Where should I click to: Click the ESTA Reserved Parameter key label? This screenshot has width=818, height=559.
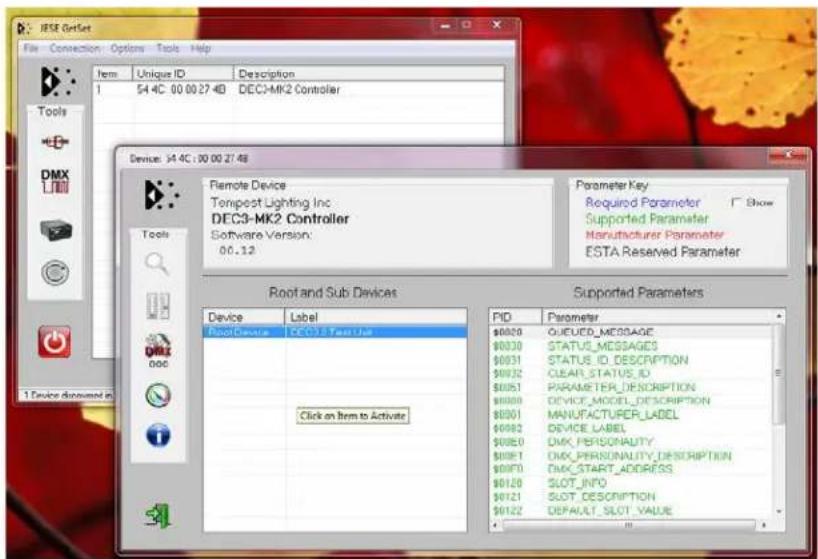[x=663, y=252]
